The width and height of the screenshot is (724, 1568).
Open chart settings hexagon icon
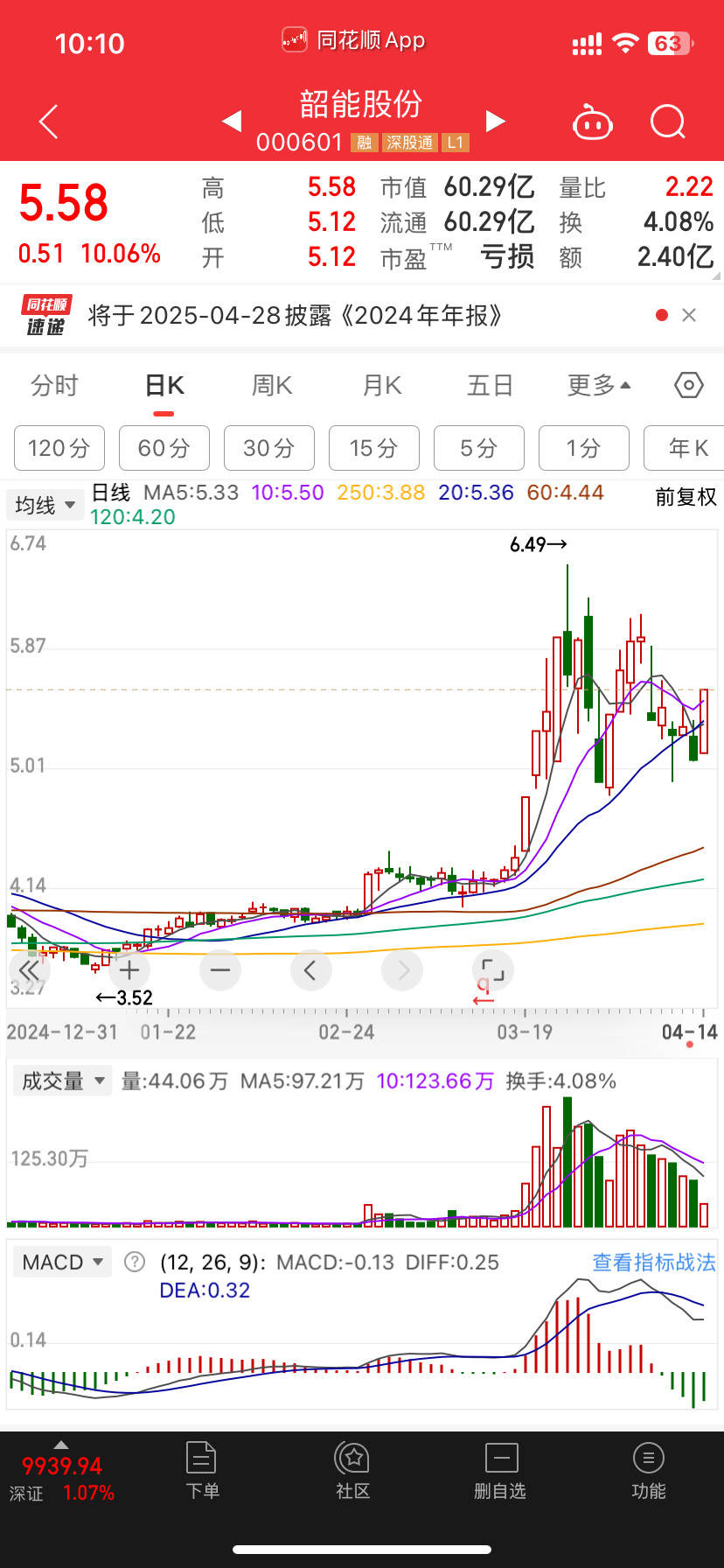(x=689, y=385)
